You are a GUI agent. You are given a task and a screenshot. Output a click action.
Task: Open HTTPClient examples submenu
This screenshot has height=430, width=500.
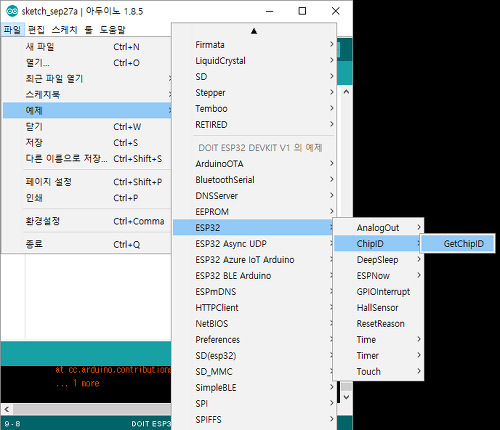(253, 308)
